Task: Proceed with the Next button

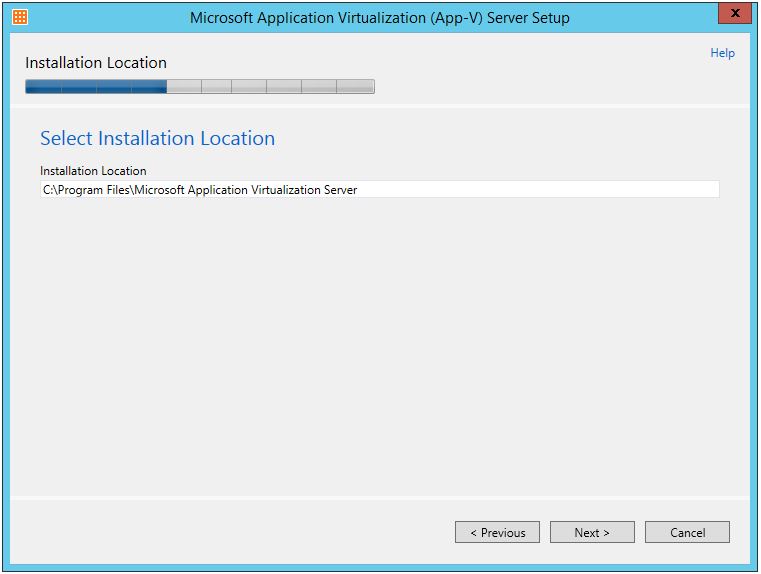Action: [592, 532]
